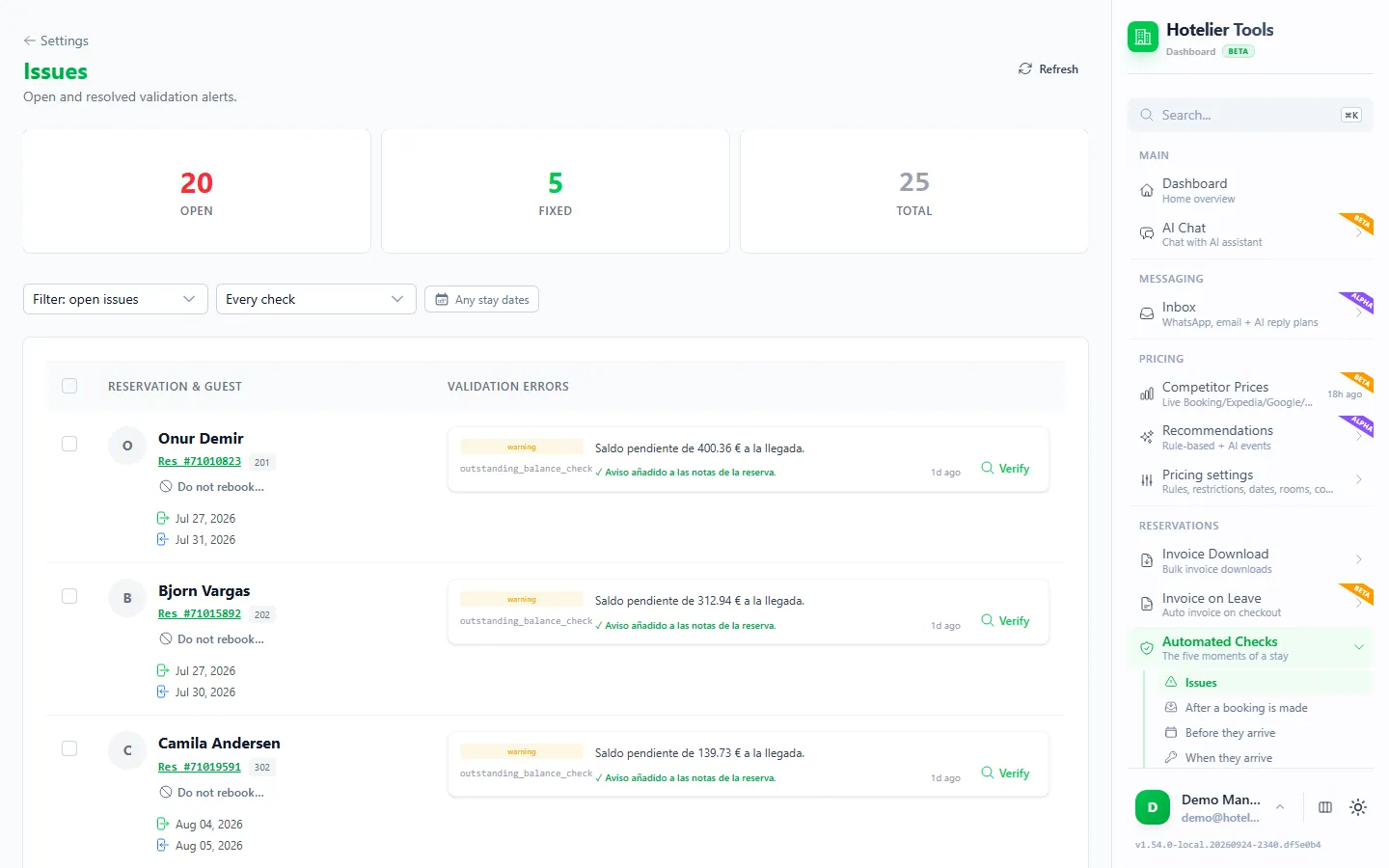Click the Inbox tray icon

tap(1147, 313)
